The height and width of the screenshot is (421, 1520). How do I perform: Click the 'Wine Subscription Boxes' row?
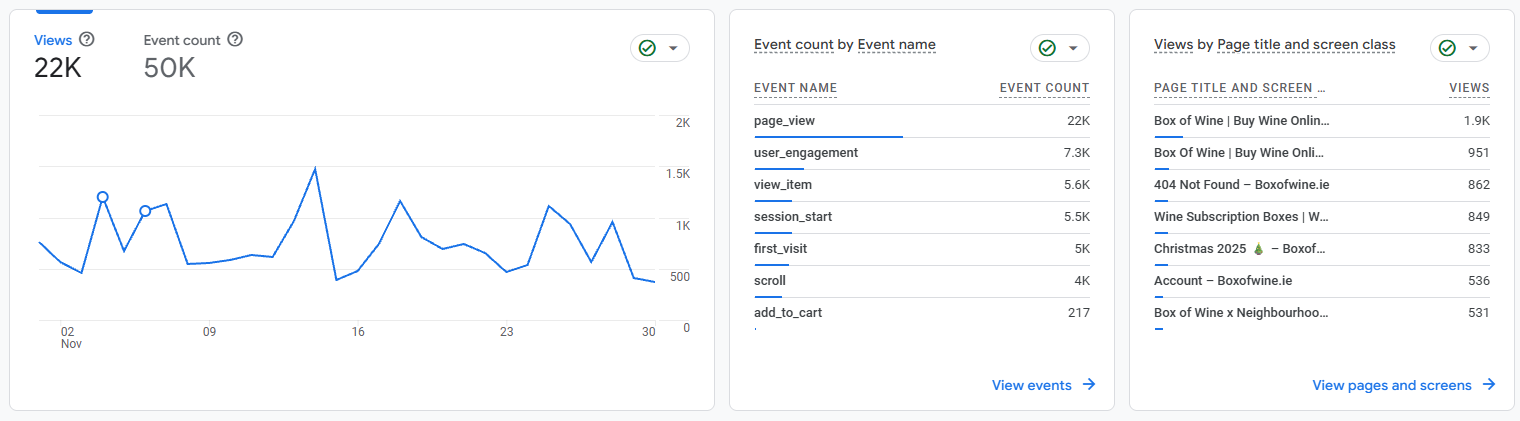click(x=1322, y=217)
